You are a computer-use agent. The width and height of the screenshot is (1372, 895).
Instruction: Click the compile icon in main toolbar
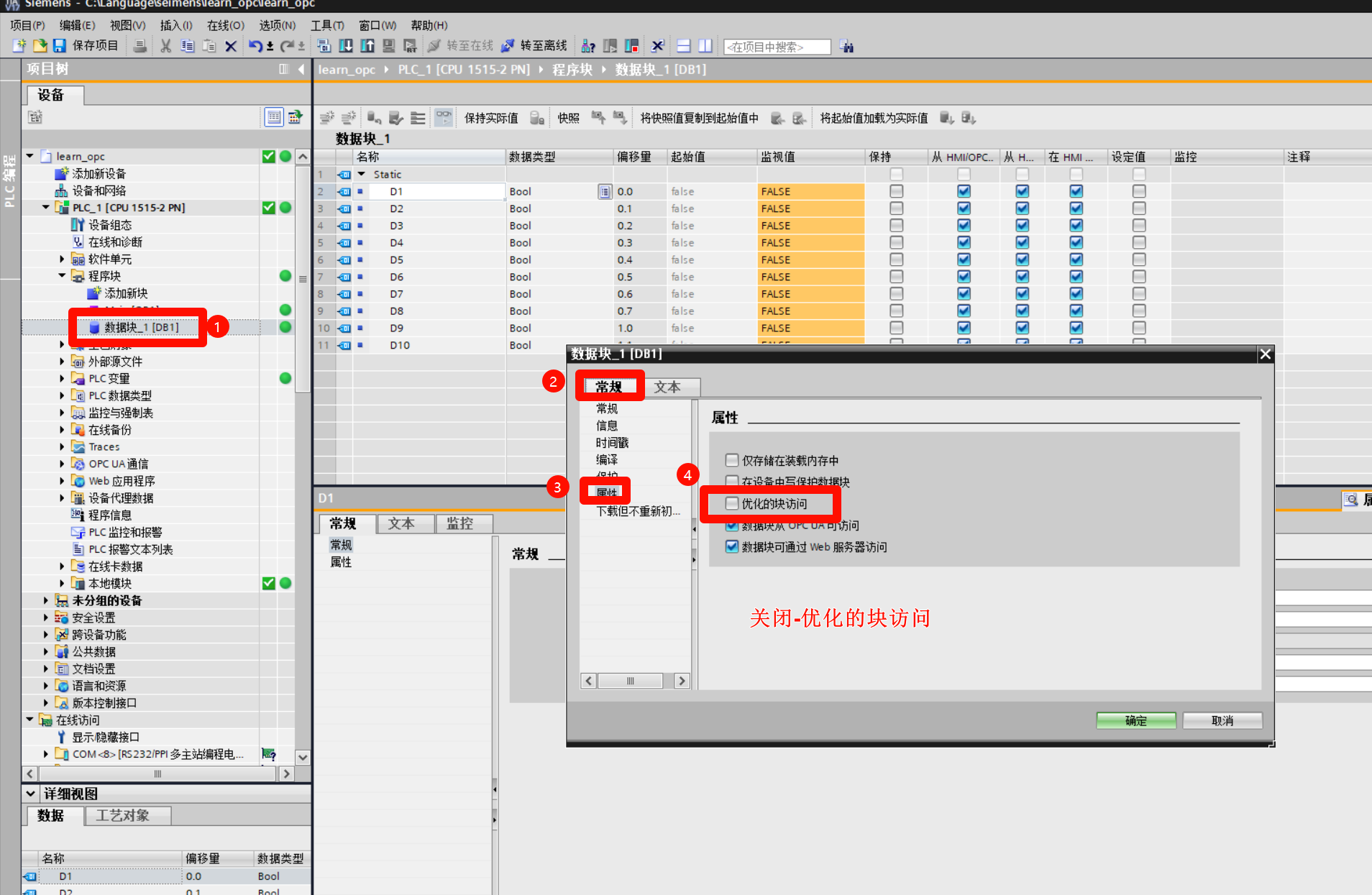click(x=324, y=46)
